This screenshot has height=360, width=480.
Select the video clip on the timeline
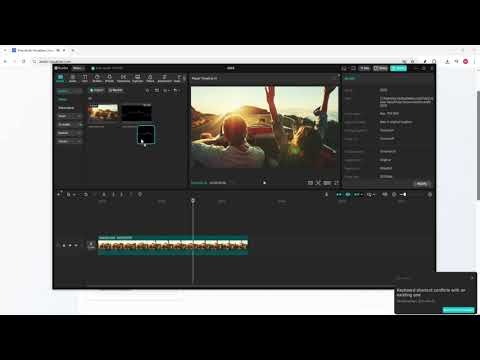(173, 245)
